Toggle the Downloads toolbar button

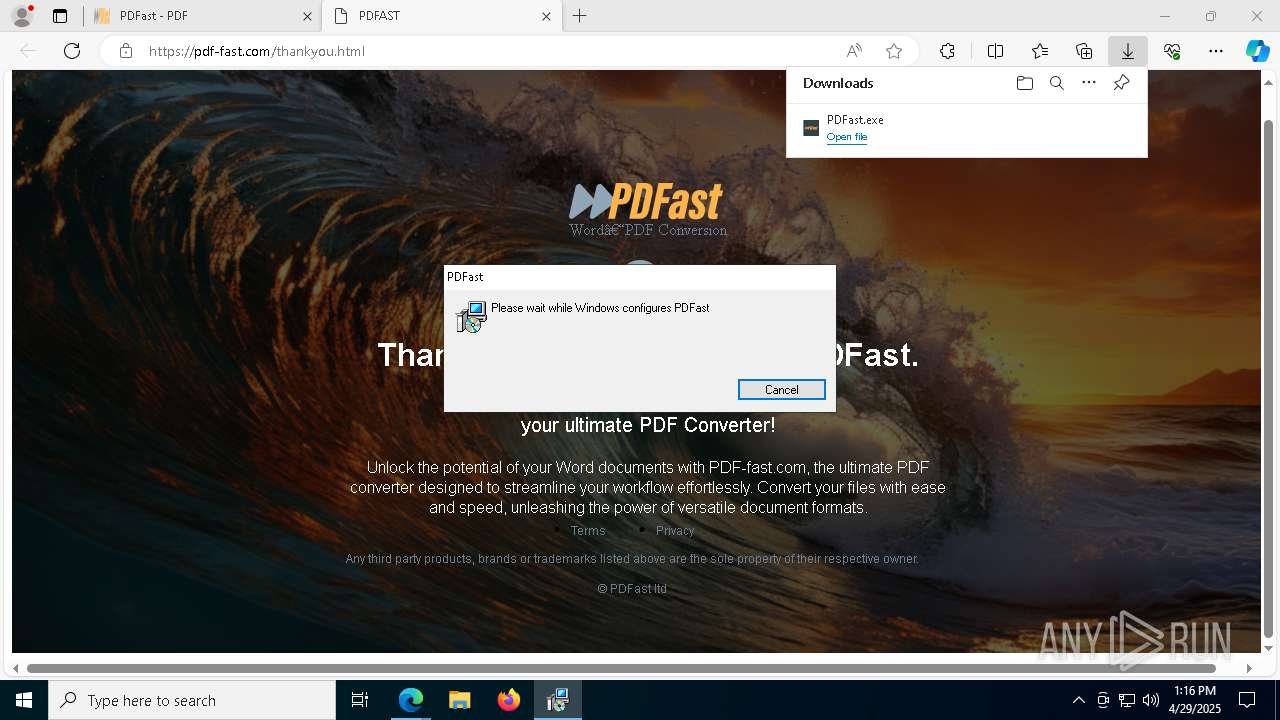tap(1128, 51)
